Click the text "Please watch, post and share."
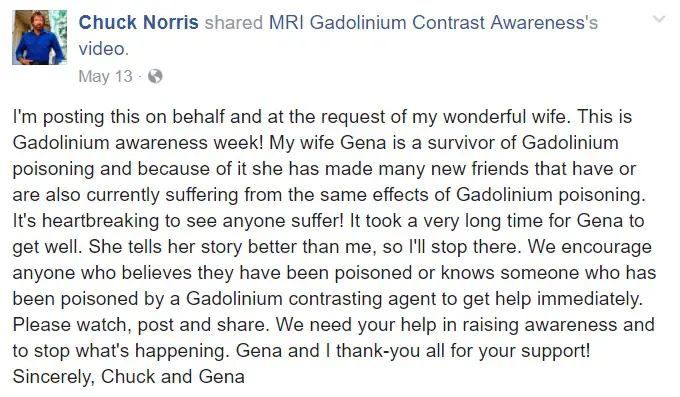The height and width of the screenshot is (397, 680). click(141, 325)
